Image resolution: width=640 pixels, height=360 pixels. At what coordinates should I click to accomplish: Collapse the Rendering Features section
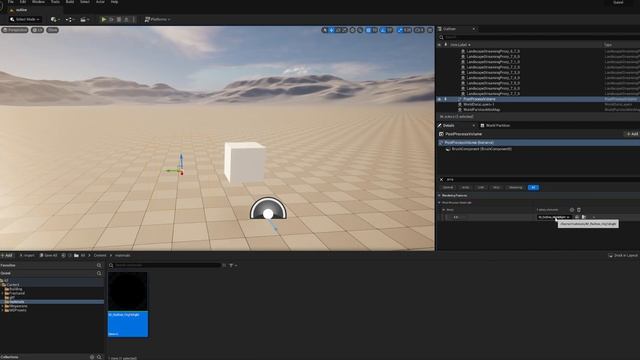click(x=440, y=196)
